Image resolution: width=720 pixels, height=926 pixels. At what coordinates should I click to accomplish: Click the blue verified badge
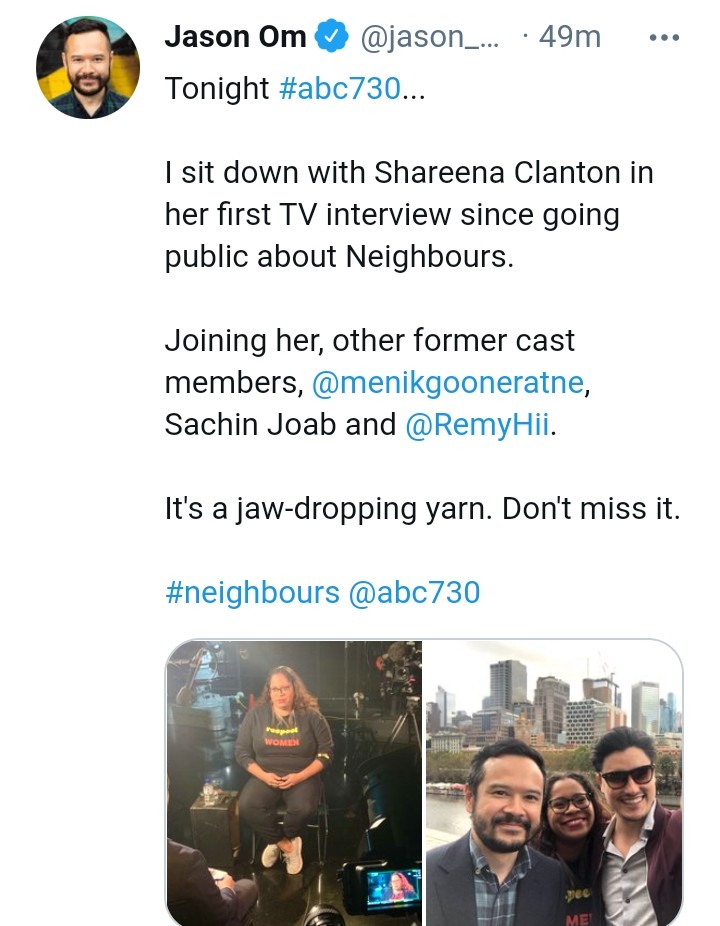point(329,38)
